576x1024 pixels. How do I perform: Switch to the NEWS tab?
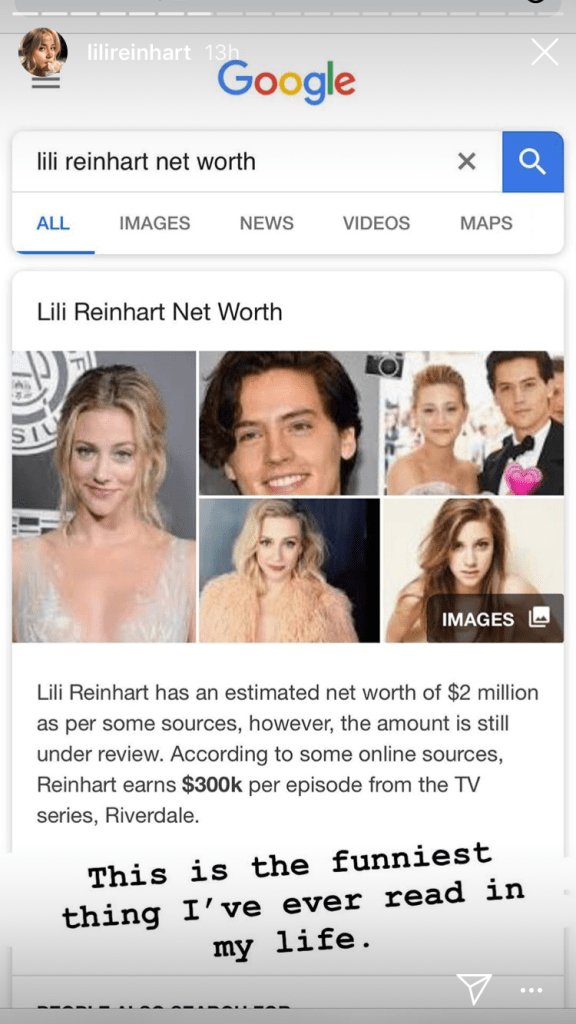(266, 223)
